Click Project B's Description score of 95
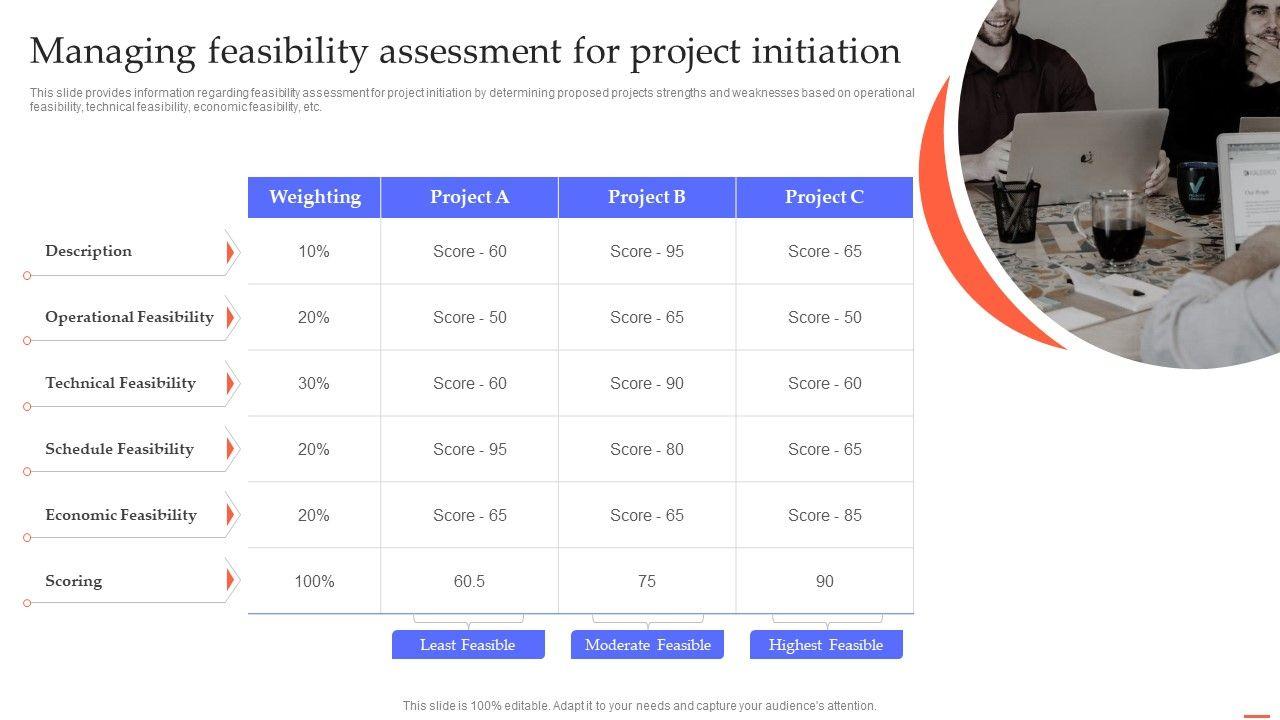The image size is (1280, 720). pyautogui.click(x=647, y=251)
